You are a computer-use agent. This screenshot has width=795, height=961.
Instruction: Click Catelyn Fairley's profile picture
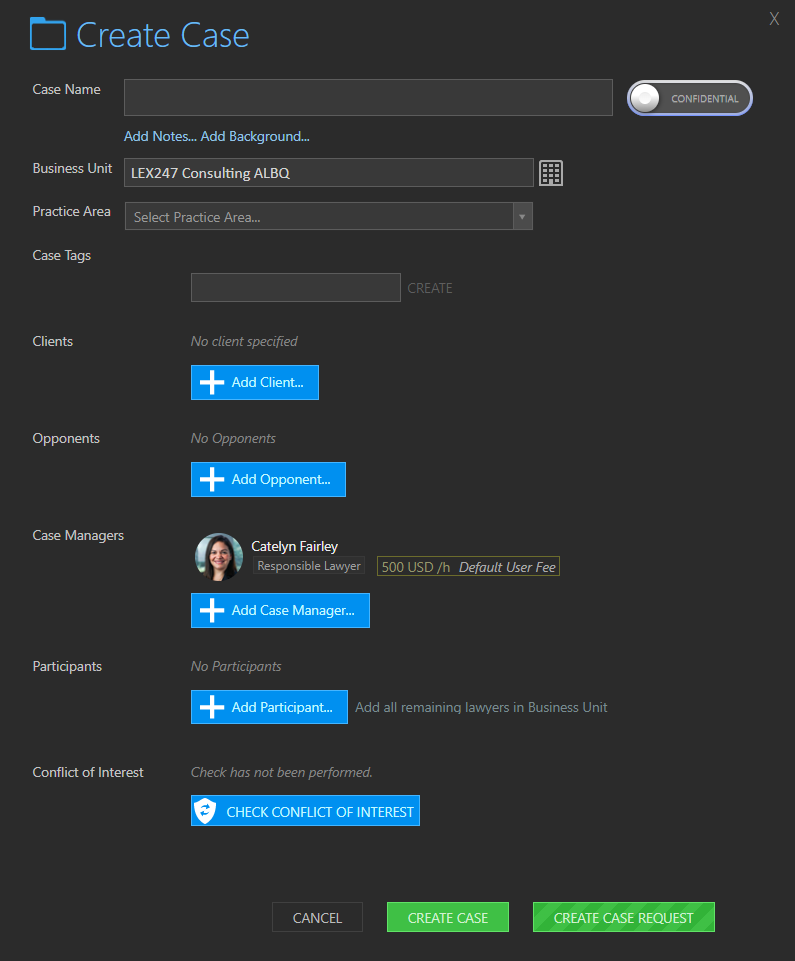pyautogui.click(x=218, y=556)
